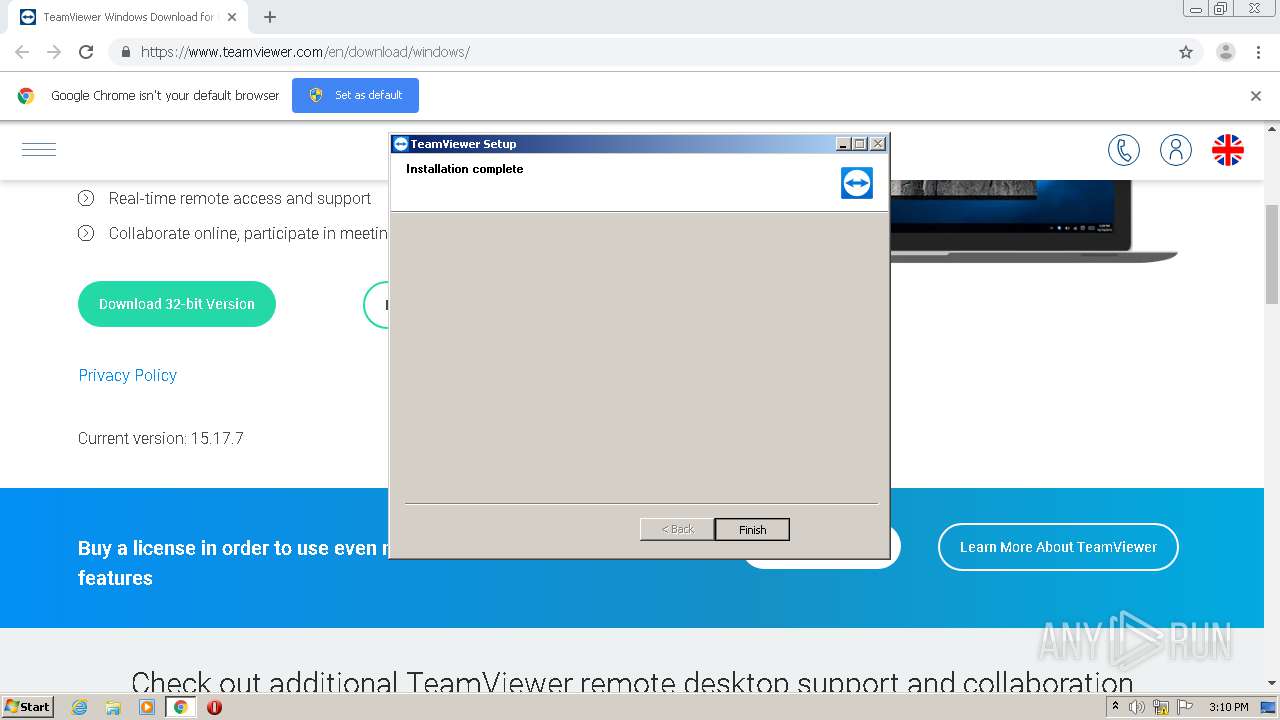Click Download 32-bit Version button
Screen dimensions: 1280x720
coord(177,304)
